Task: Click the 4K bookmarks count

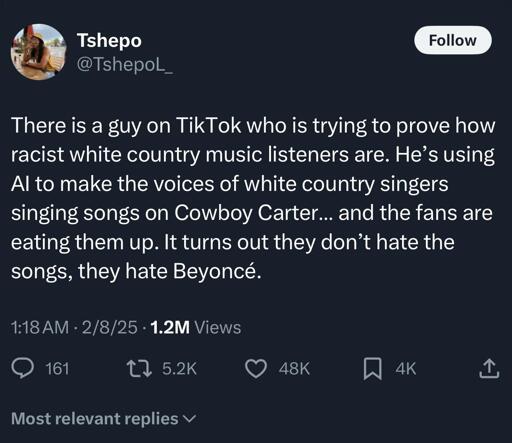Action: [x=406, y=369]
